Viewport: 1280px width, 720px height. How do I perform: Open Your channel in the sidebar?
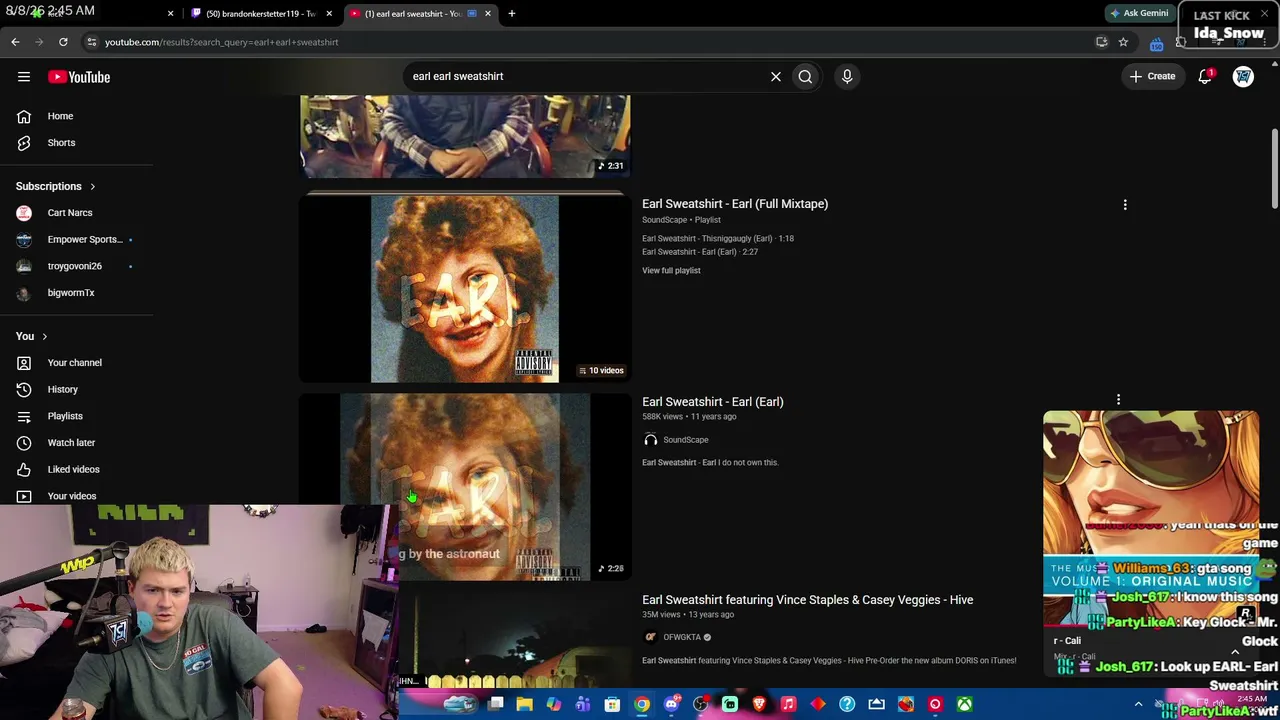[77, 363]
